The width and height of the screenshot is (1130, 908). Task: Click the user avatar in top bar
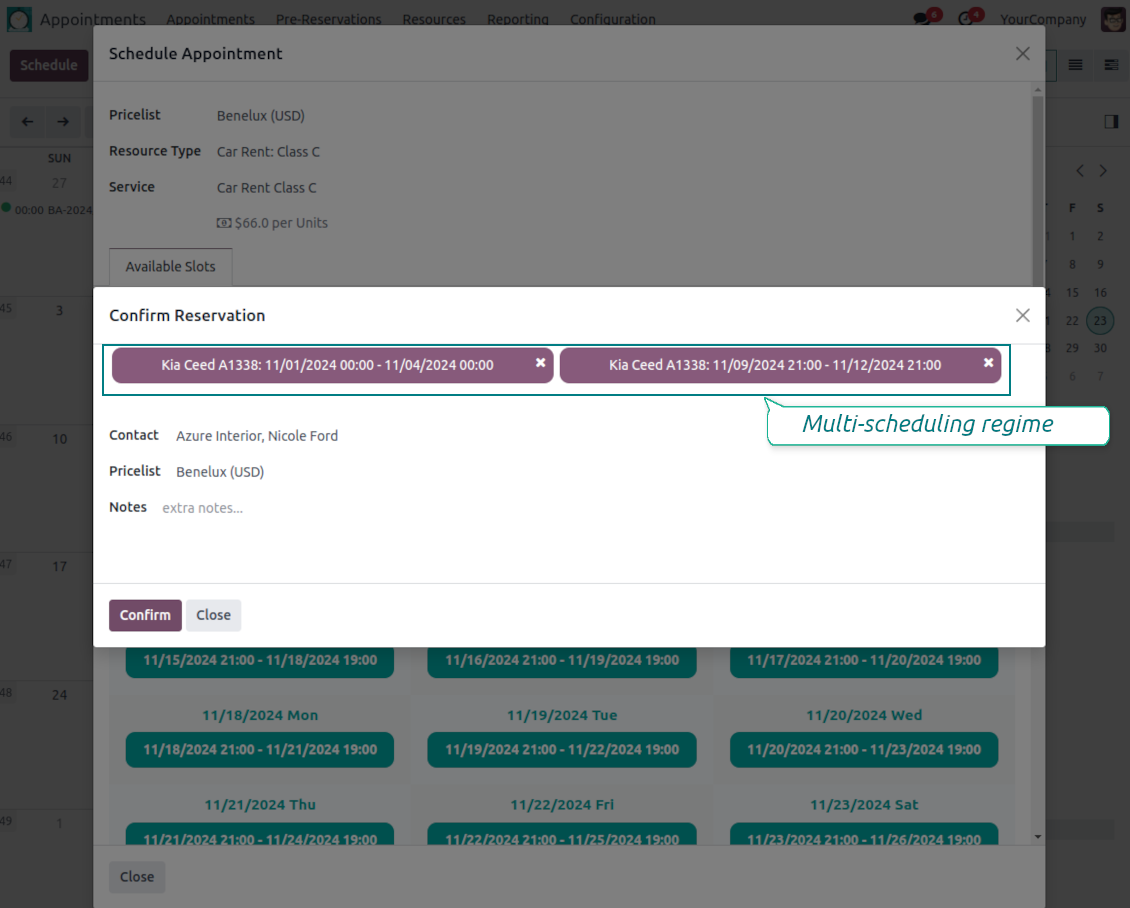click(x=1112, y=19)
